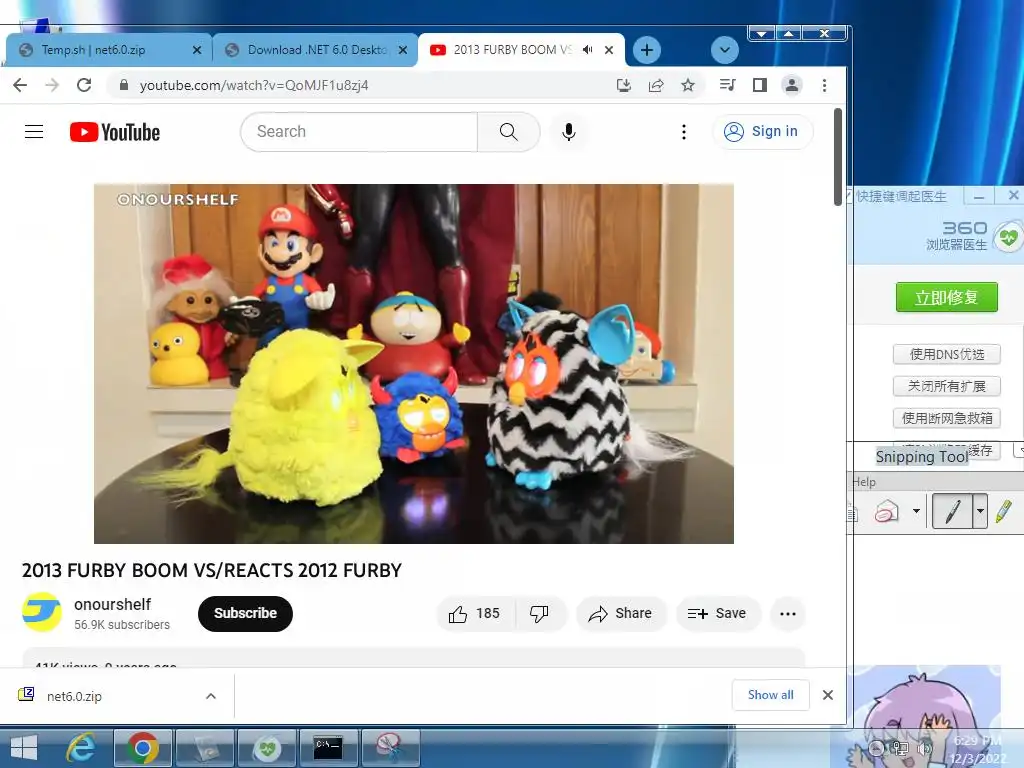This screenshot has height=768, width=1024.
Task: Open a new tab with plus button
Action: 647,50
